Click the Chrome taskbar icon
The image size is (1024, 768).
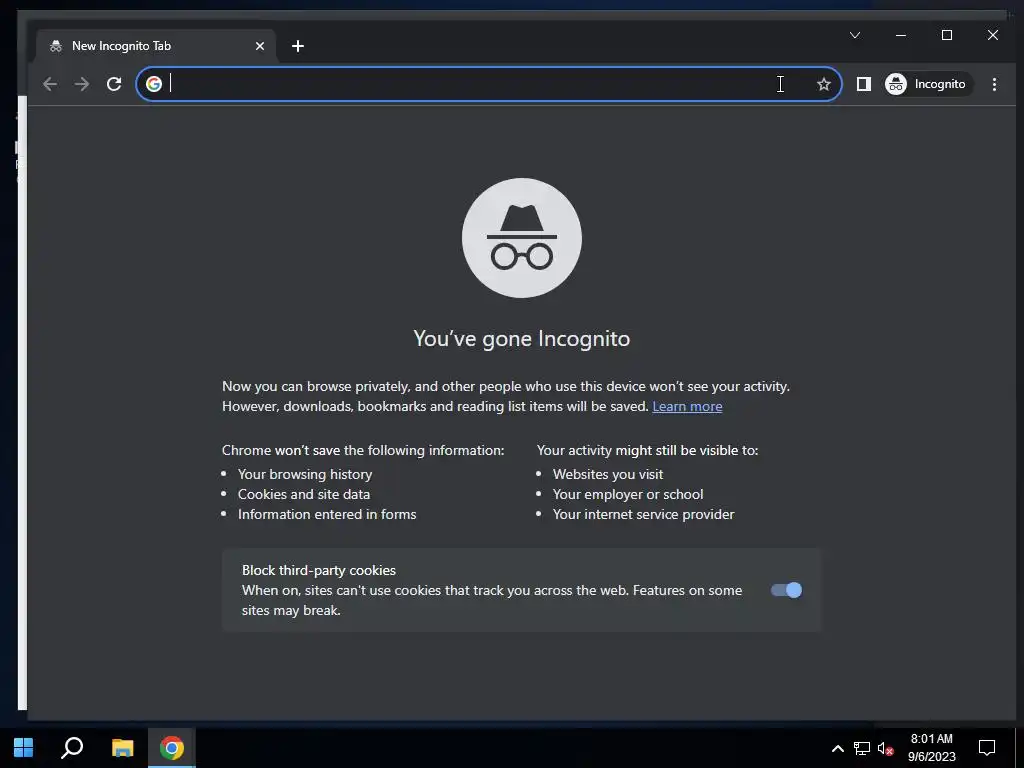click(172, 748)
